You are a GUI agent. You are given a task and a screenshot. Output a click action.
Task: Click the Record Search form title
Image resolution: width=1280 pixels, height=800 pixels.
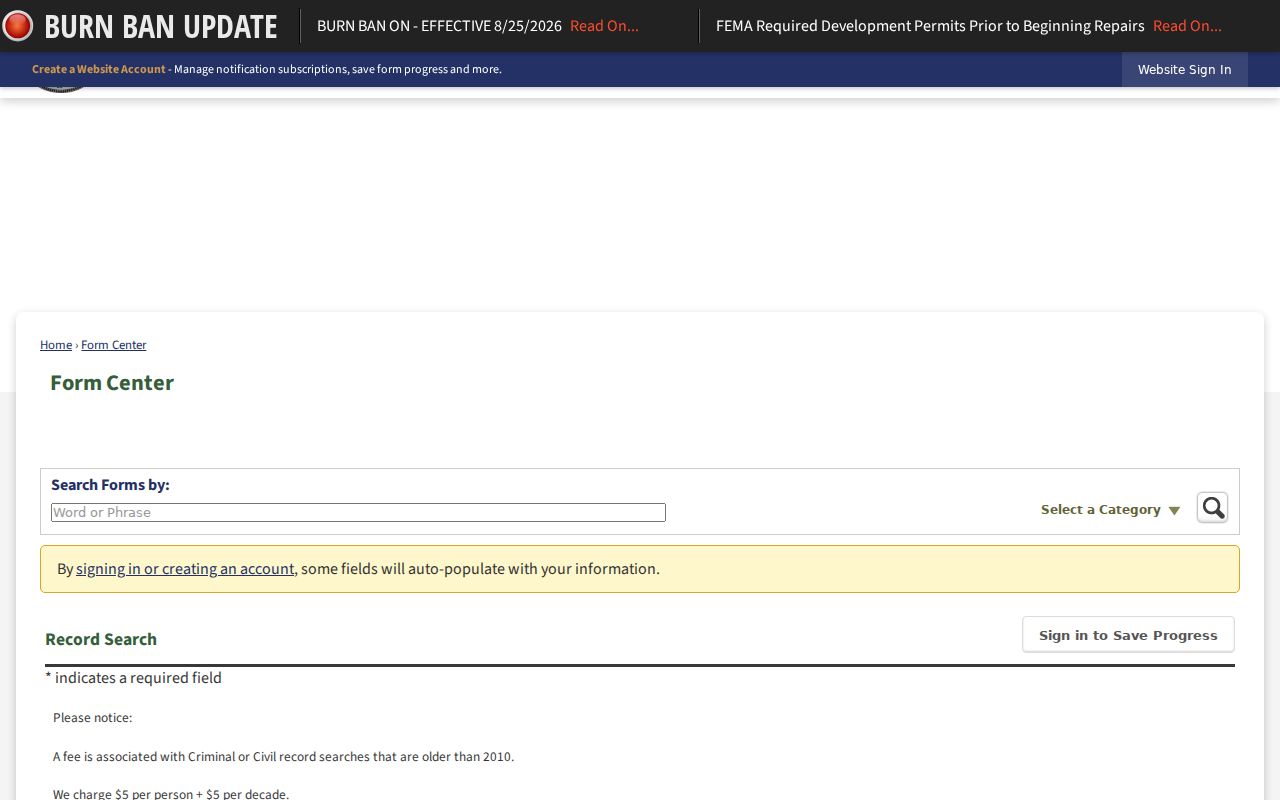(101, 639)
